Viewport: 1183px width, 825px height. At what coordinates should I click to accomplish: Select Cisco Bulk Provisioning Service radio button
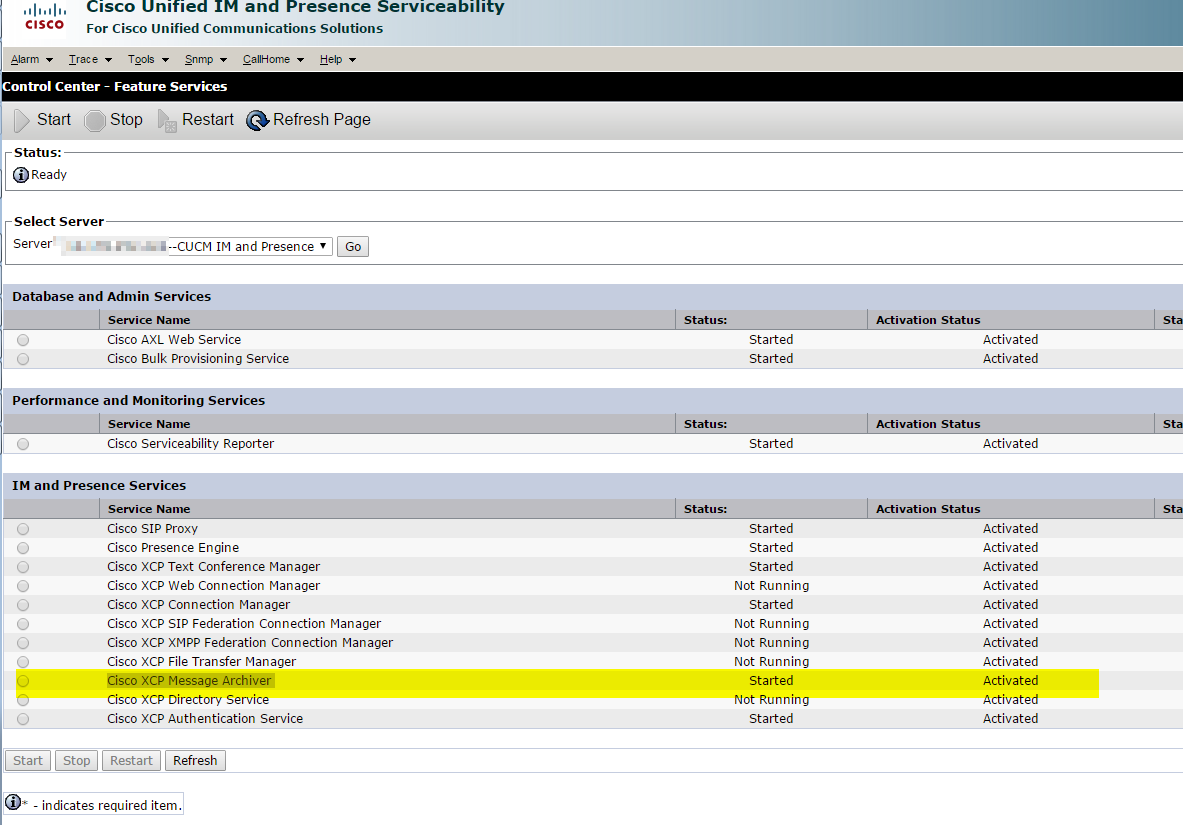point(23,359)
